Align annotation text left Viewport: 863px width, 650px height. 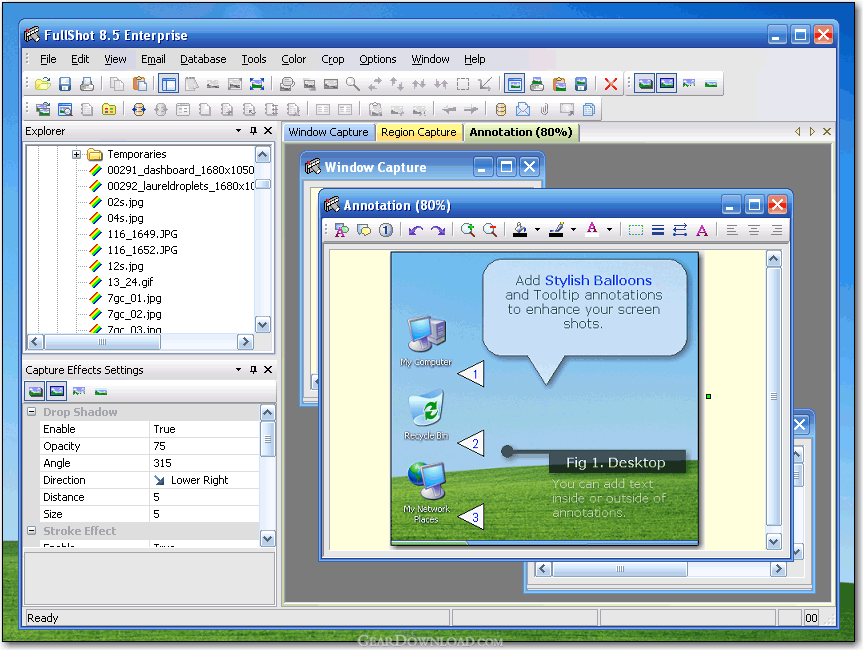click(x=731, y=230)
